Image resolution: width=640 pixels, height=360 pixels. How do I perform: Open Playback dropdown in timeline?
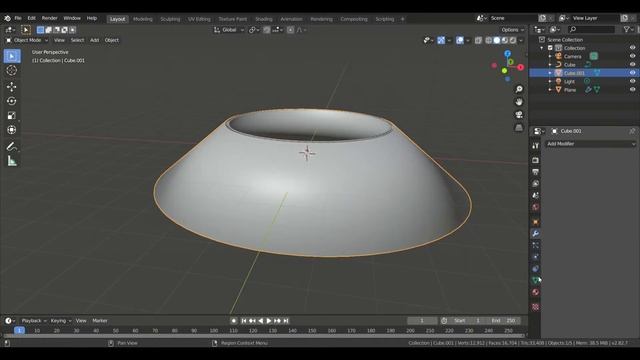point(33,321)
